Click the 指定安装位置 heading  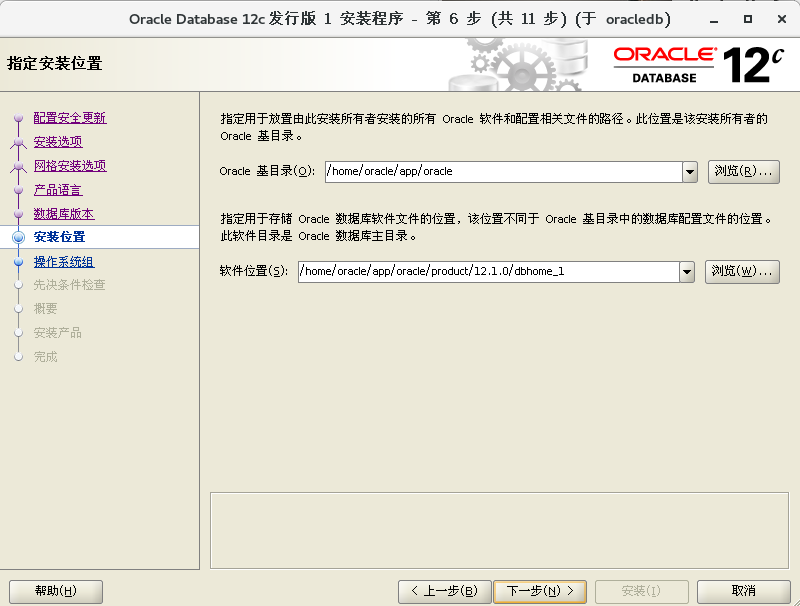point(55,64)
